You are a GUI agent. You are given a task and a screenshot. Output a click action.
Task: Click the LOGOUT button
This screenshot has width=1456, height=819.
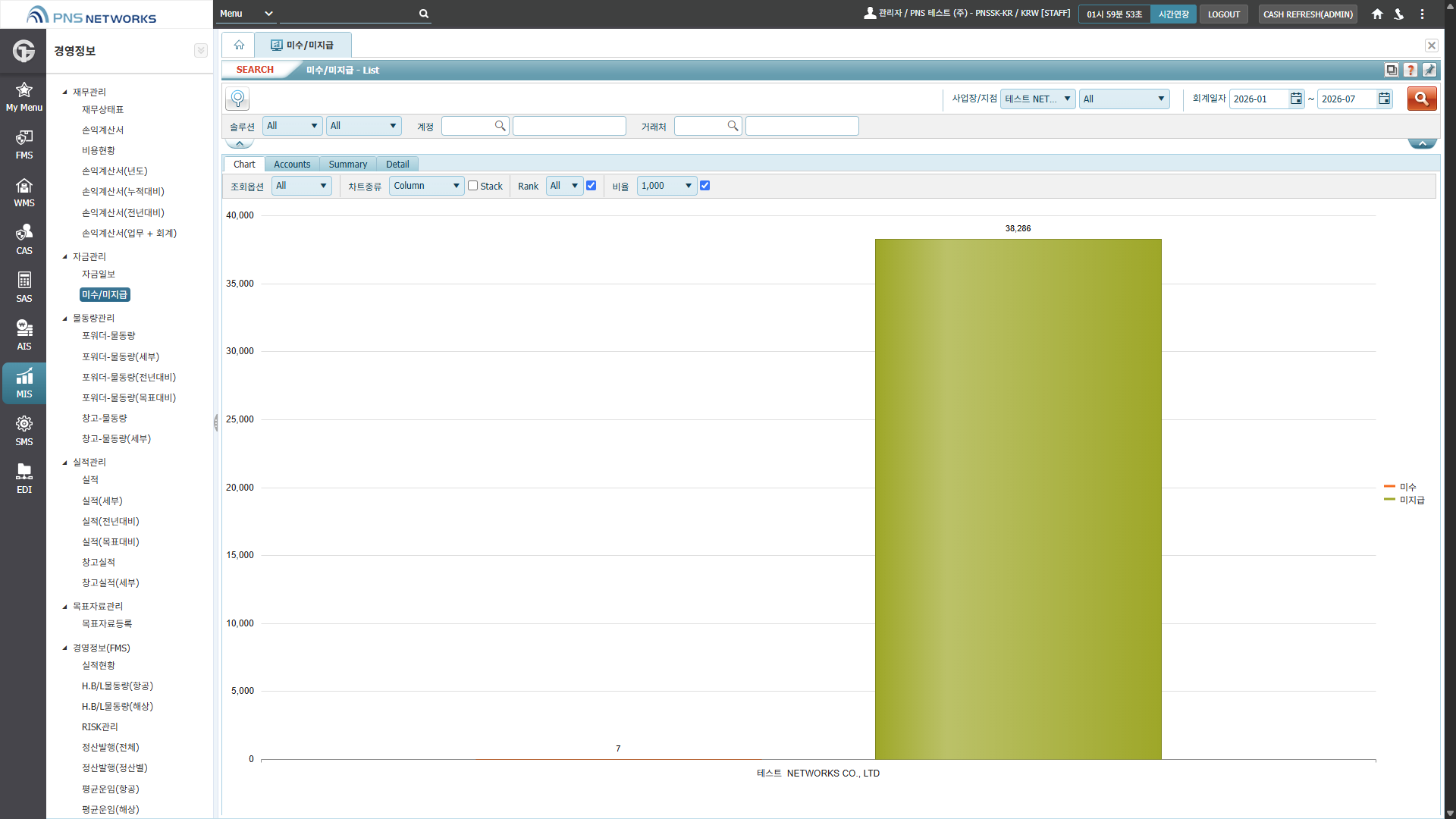coord(1223,14)
